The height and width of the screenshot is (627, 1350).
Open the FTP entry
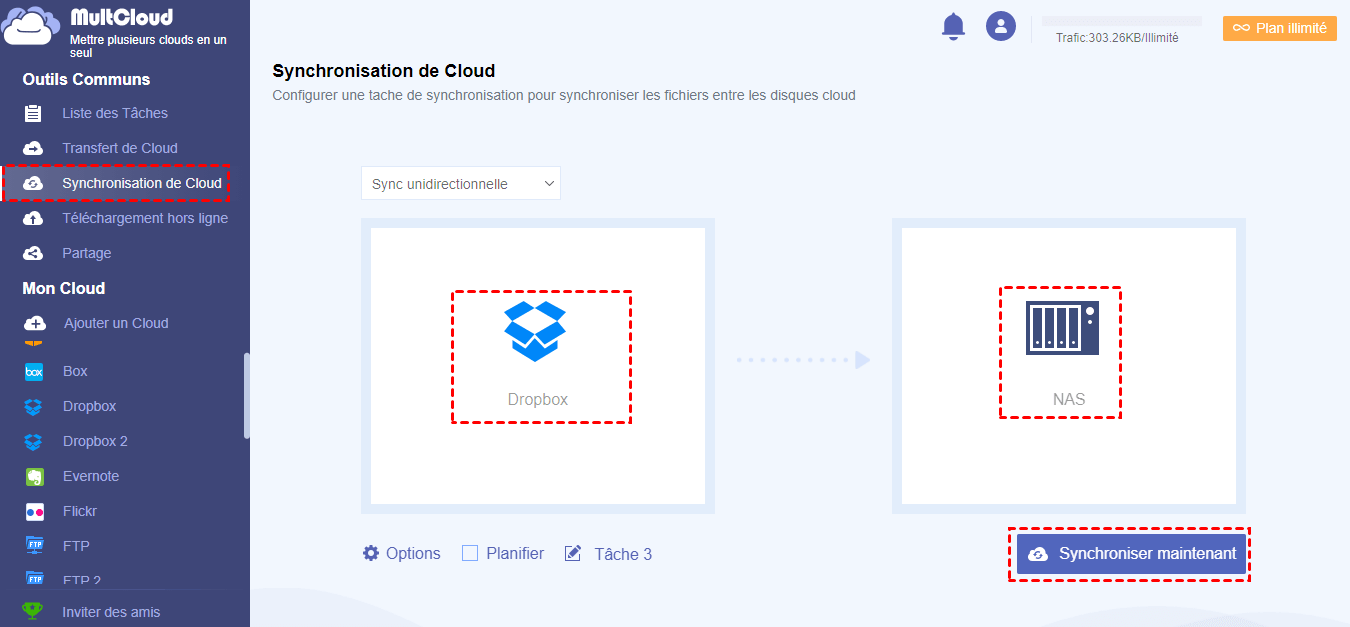(76, 546)
